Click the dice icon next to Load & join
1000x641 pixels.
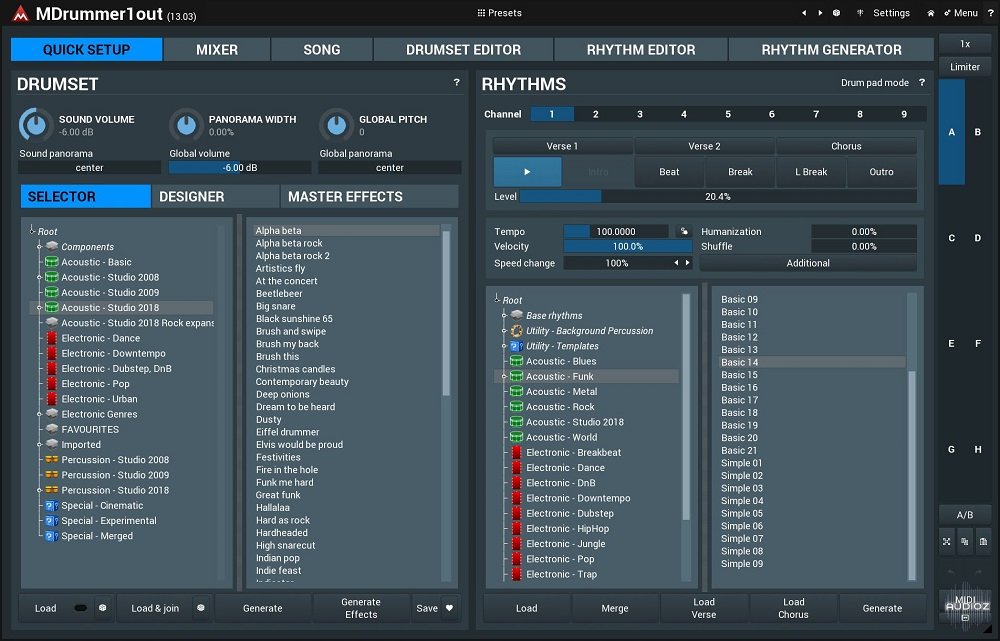[x=201, y=608]
